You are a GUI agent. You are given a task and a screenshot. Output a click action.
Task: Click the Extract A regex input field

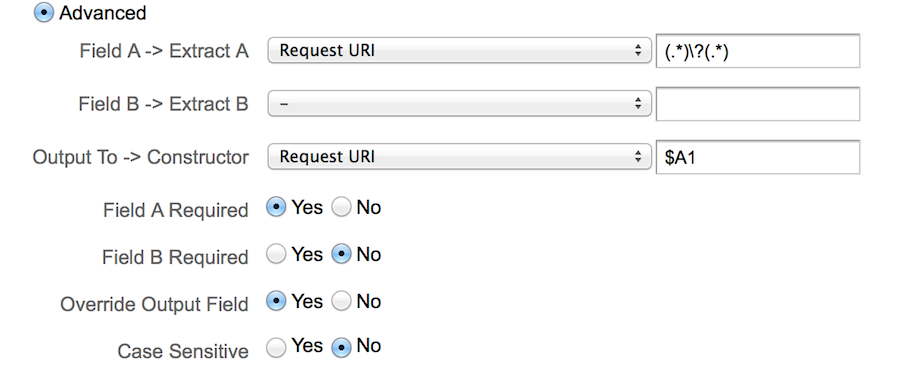(x=758, y=51)
